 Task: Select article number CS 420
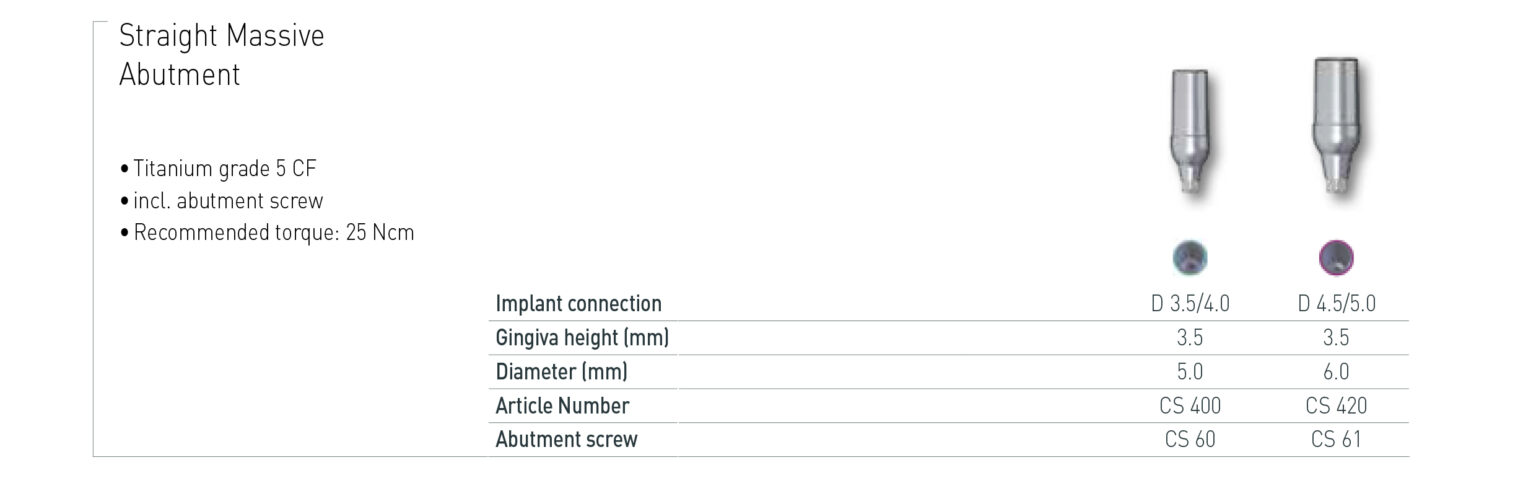(1336, 406)
